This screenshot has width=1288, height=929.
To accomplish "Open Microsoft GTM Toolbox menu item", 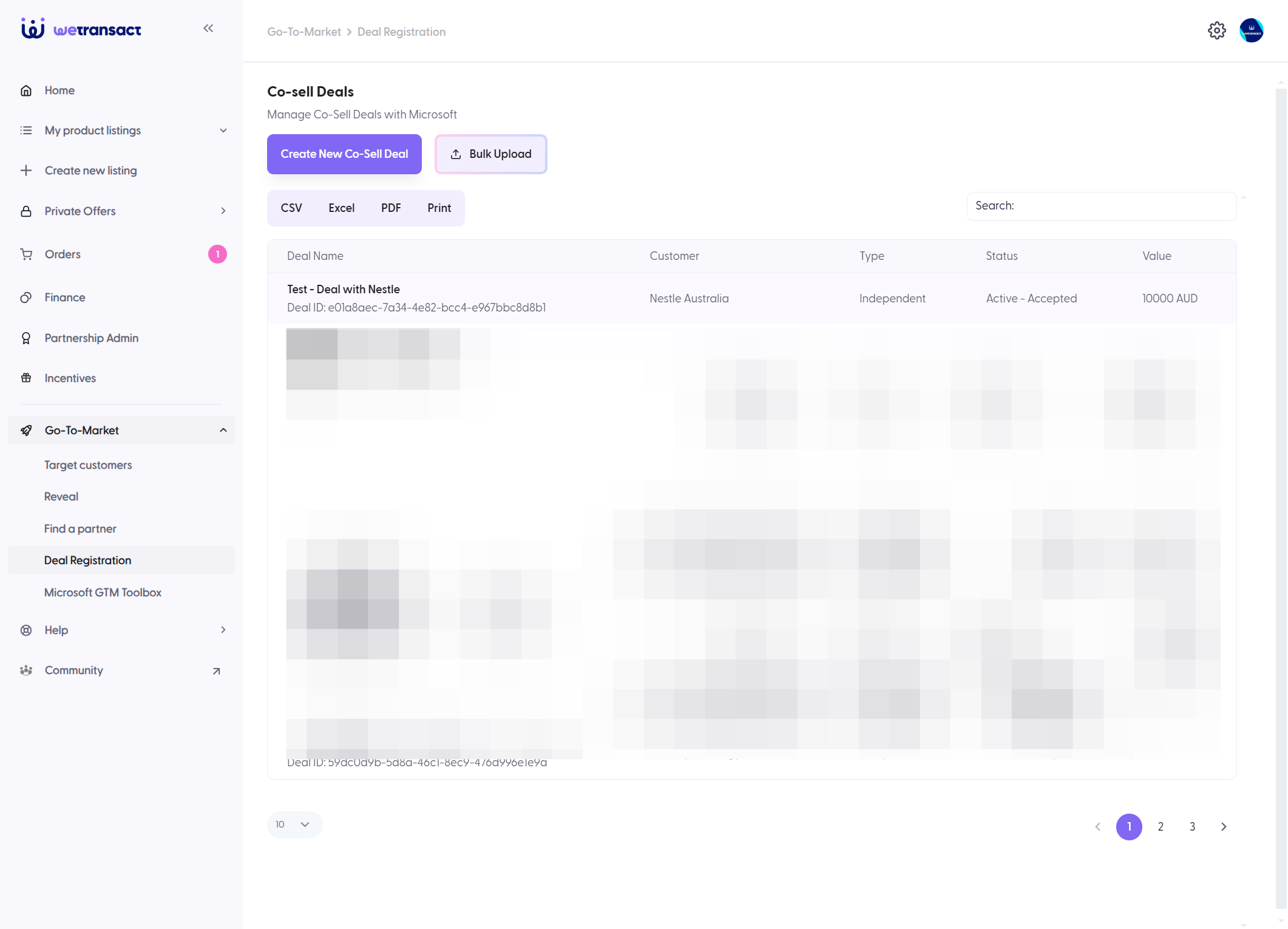I will point(103,593).
